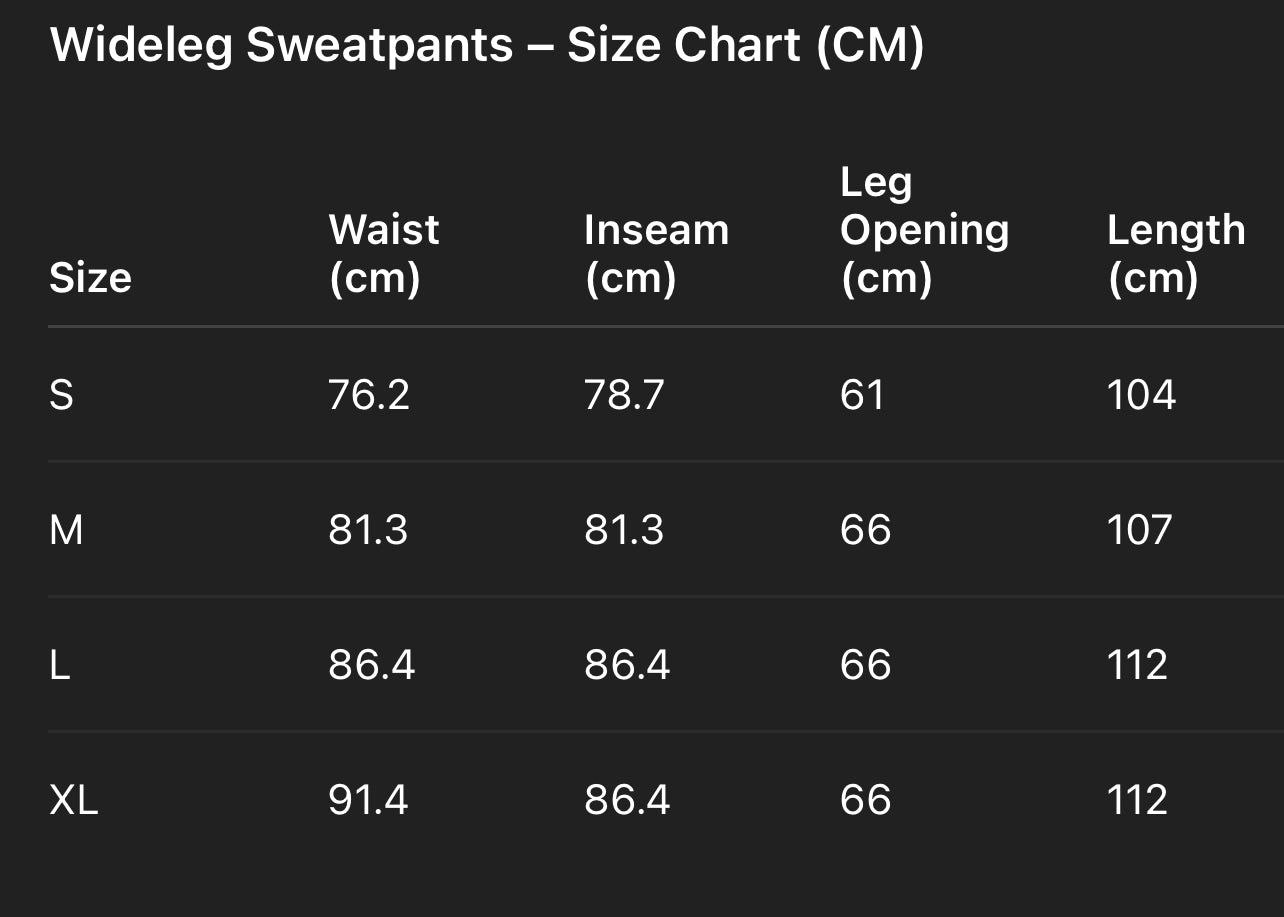The width and height of the screenshot is (1284, 917).
Task: Click the M row waist value 81.3
Action: click(368, 530)
